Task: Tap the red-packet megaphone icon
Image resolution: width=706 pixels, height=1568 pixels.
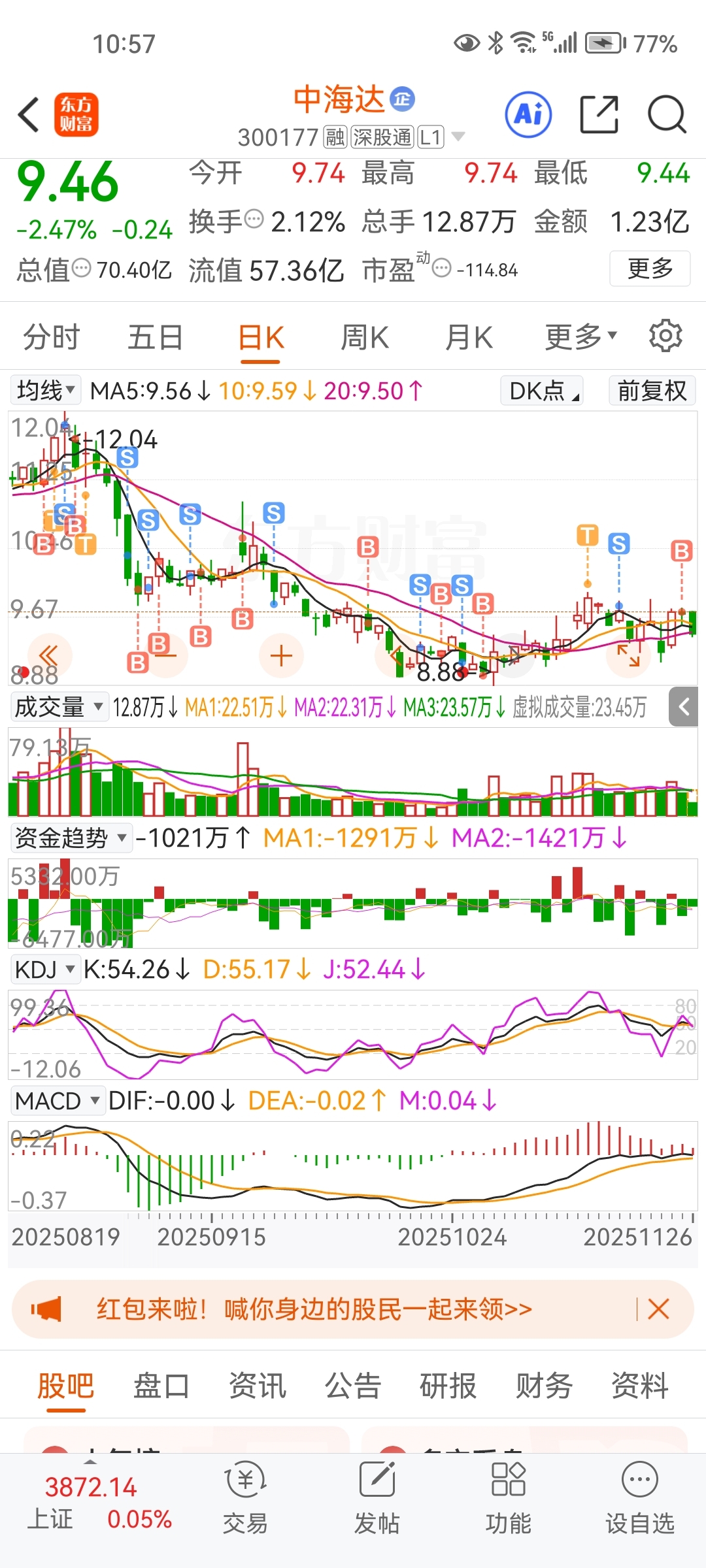Action: pos(46,1309)
